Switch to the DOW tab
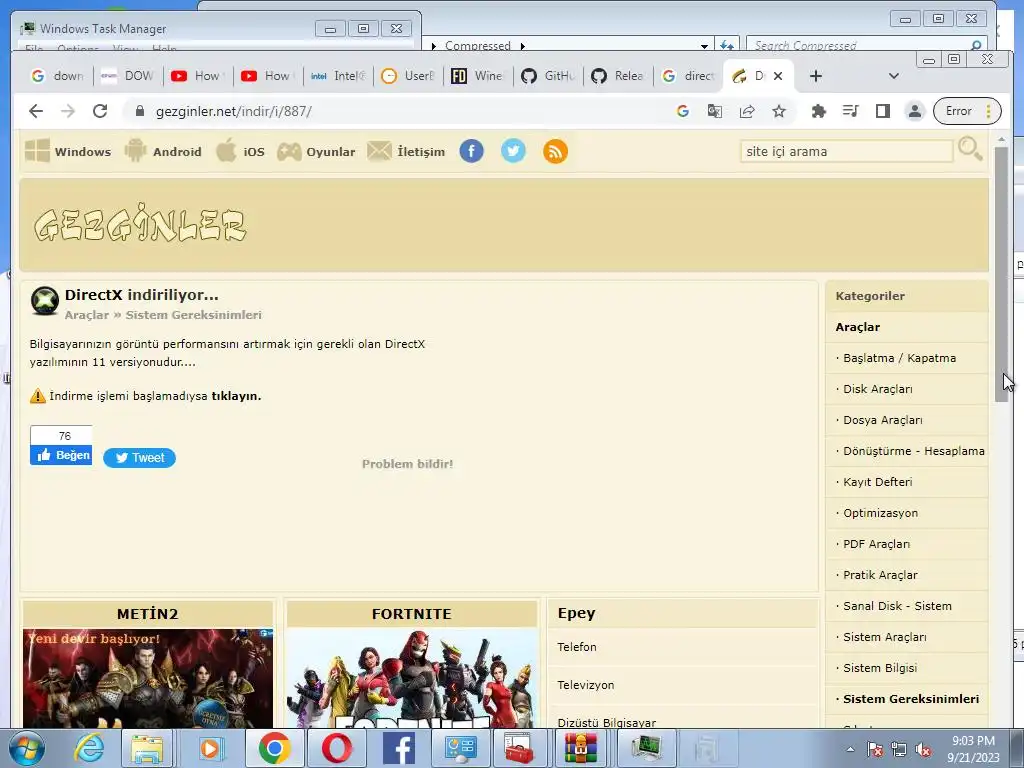 coord(128,76)
